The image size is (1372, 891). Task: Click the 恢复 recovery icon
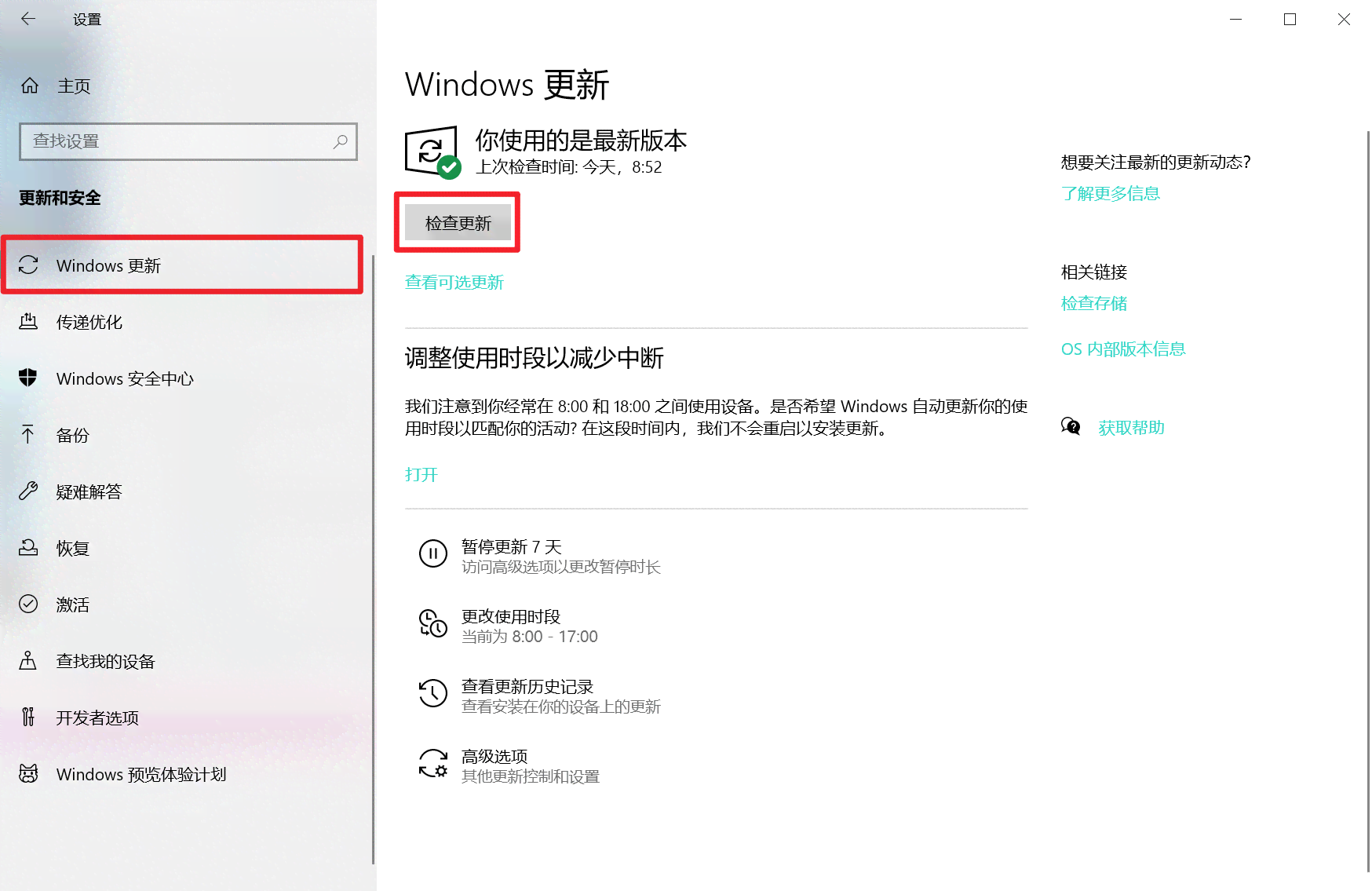(28, 548)
